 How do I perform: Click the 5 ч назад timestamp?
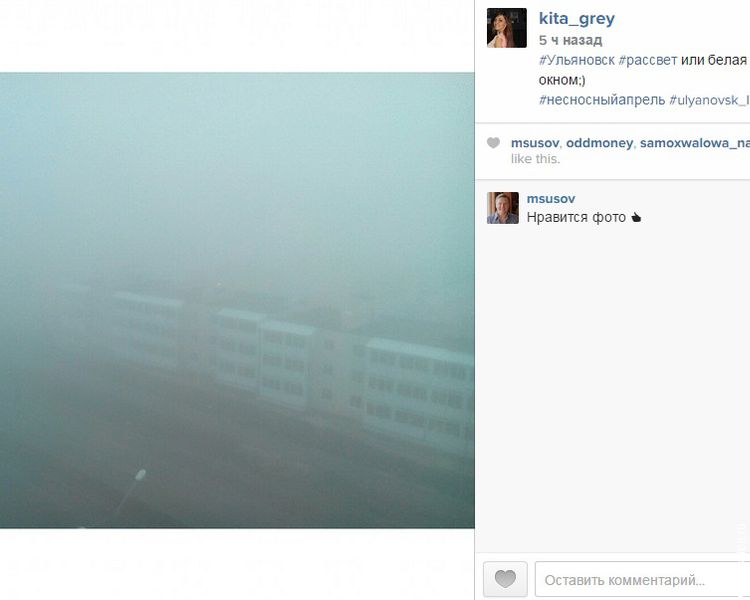(x=570, y=40)
